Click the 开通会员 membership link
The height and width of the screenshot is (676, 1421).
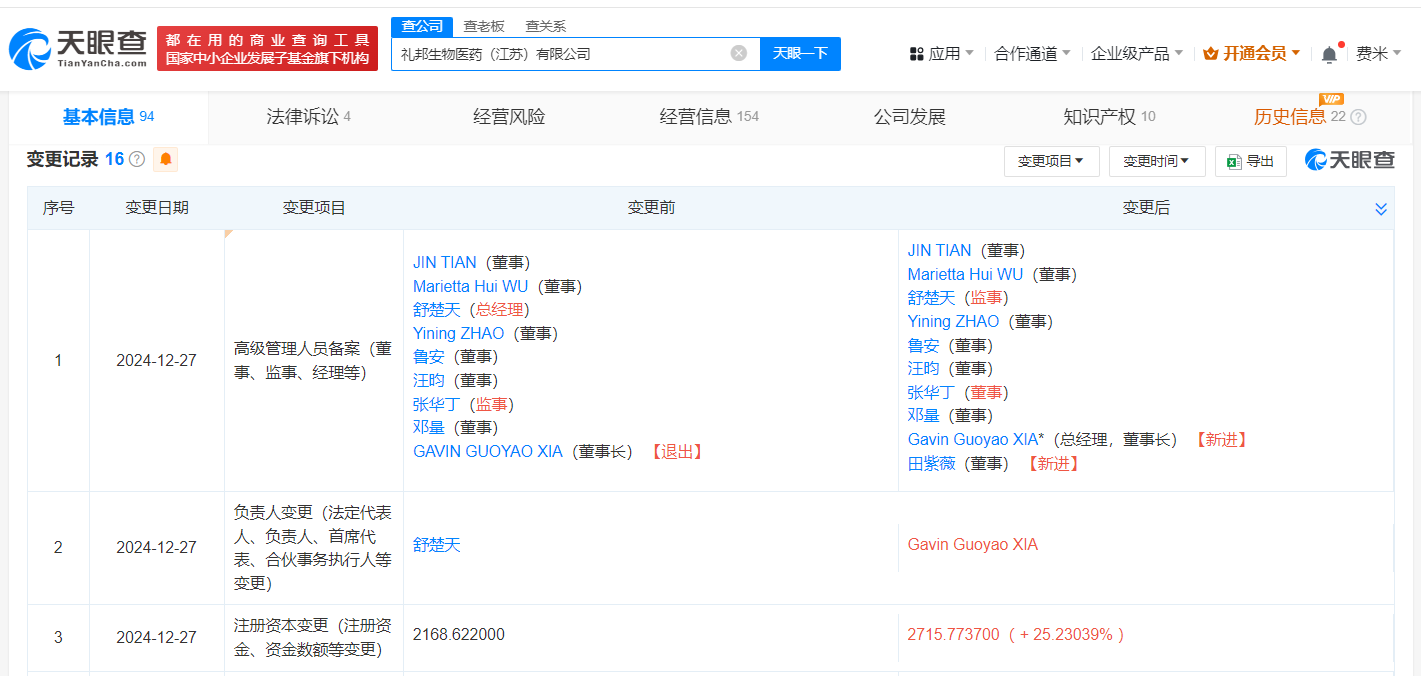coord(1251,54)
